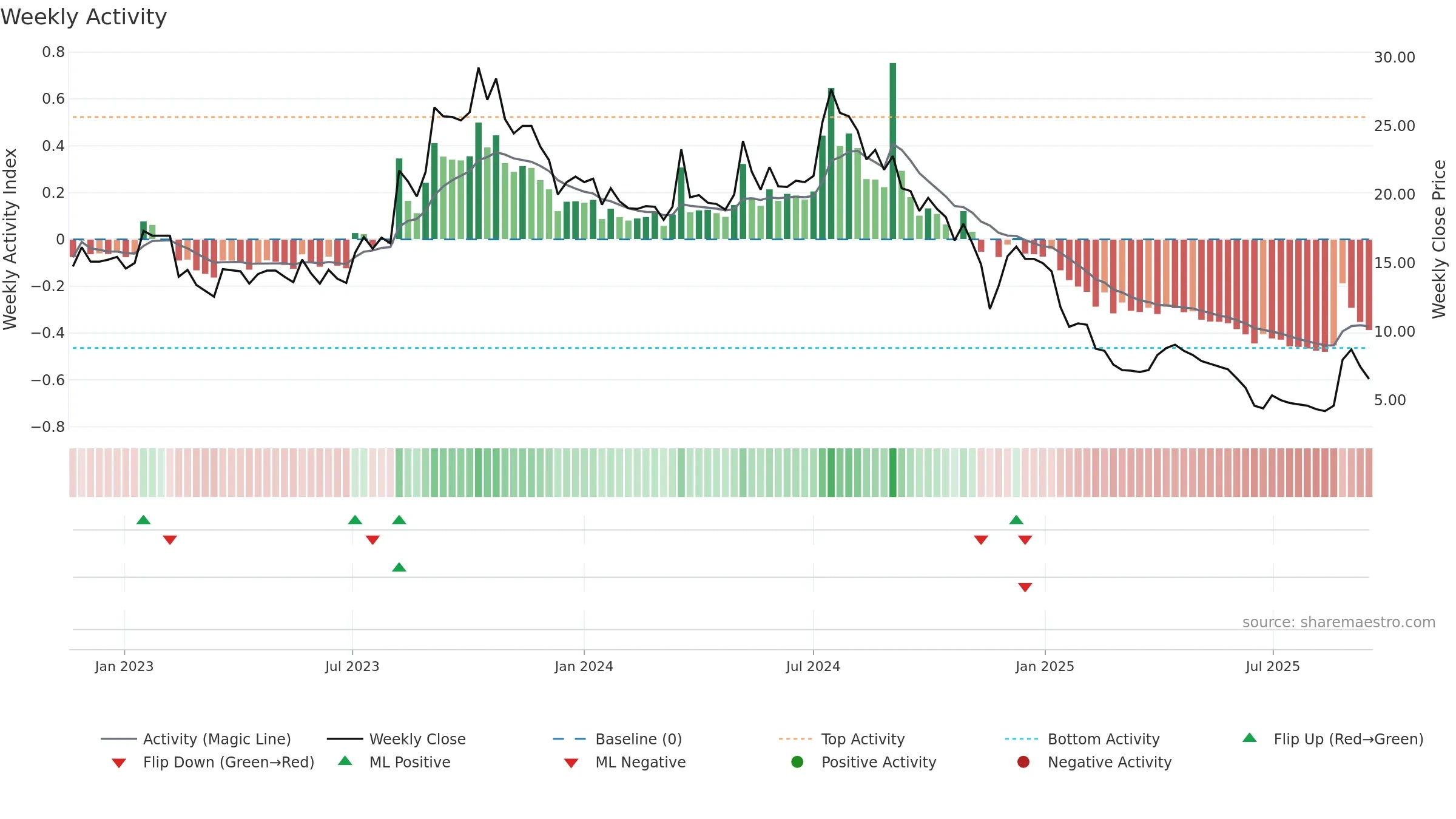
Task: Click the darkest green heat strip cell
Action: pyautogui.click(x=893, y=473)
